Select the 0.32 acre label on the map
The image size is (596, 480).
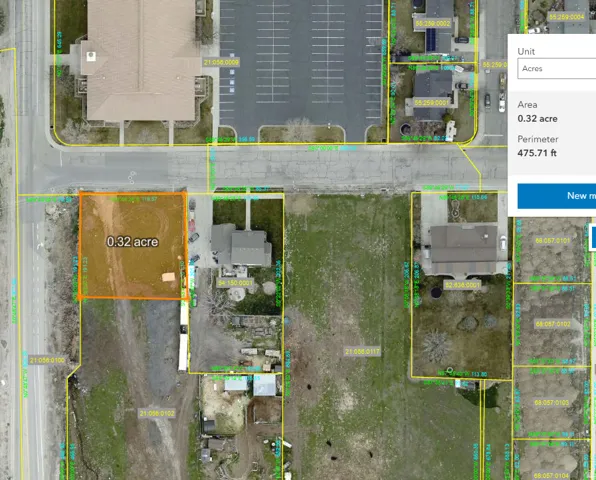(132, 242)
